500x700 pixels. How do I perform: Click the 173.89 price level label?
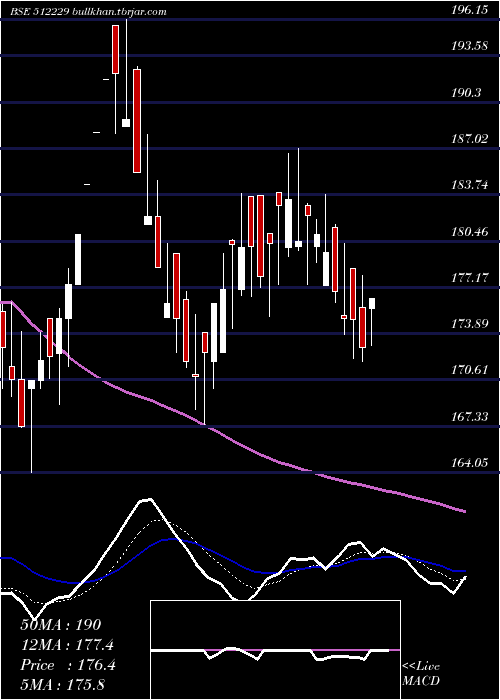469,324
